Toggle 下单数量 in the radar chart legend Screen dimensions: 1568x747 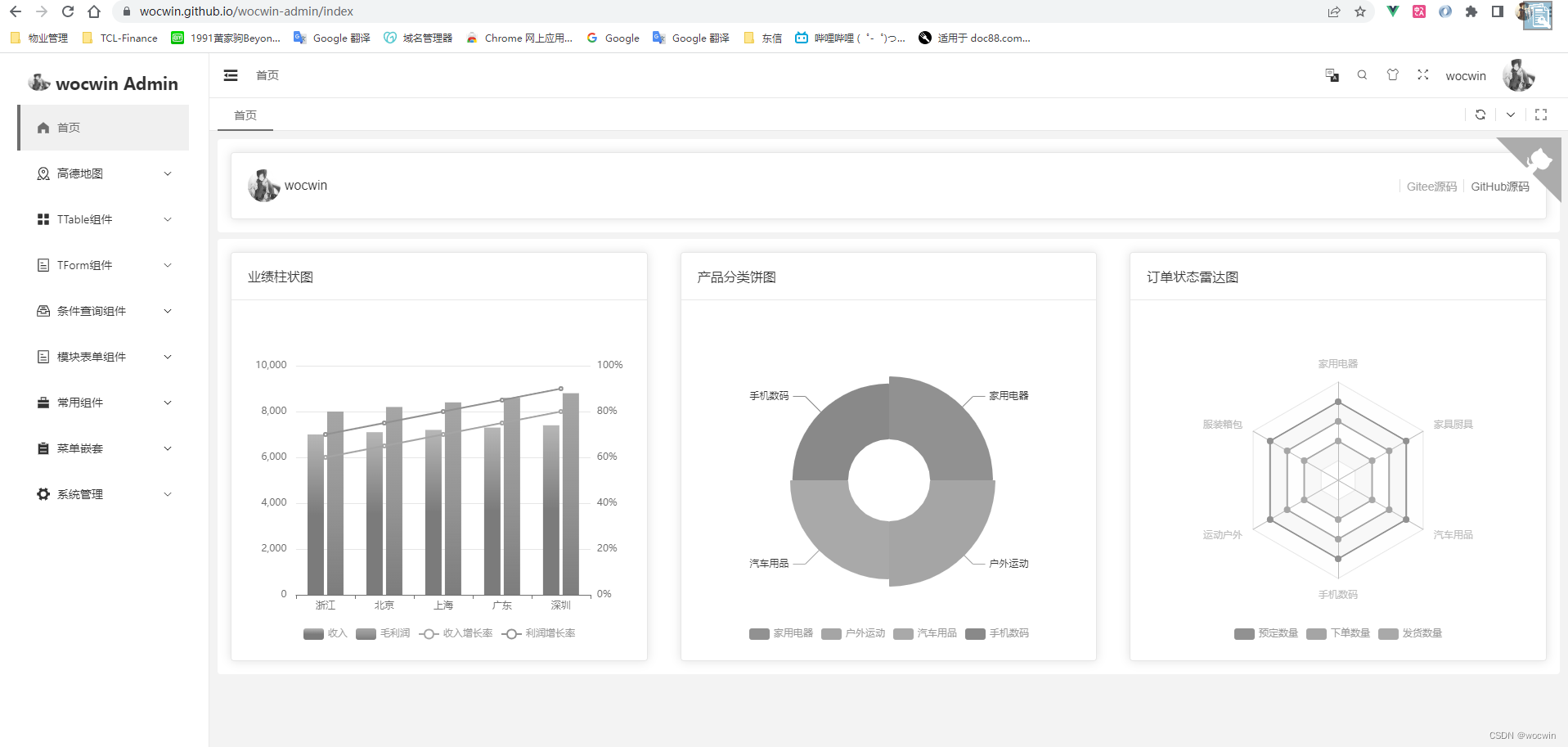tap(1338, 633)
